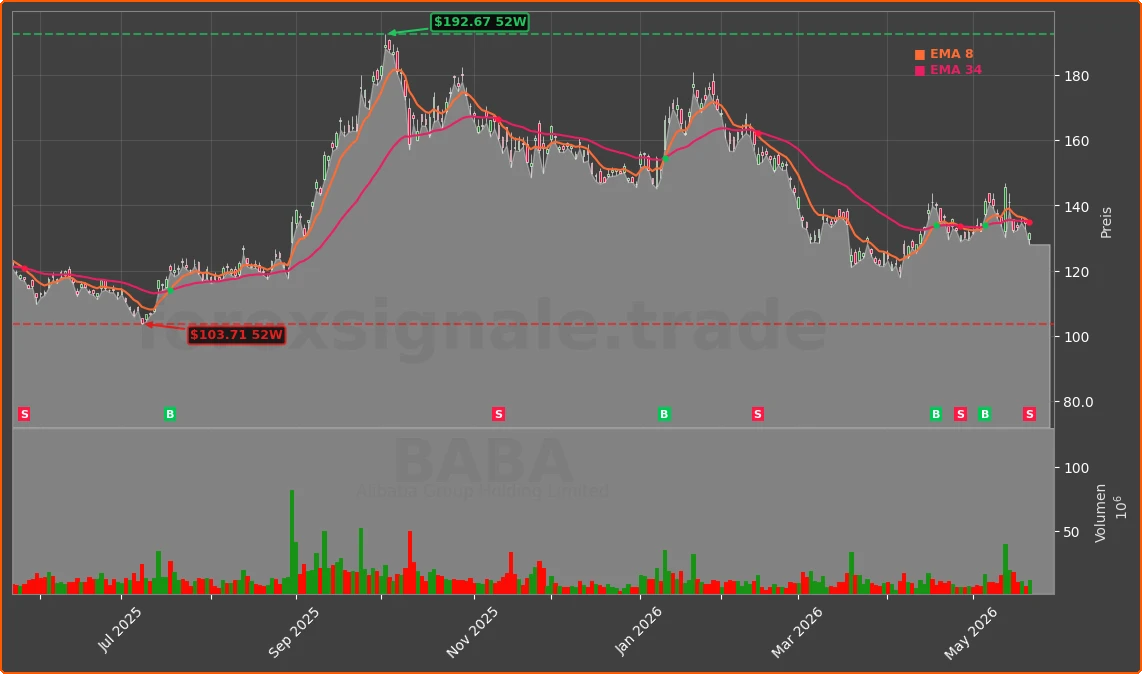The width and height of the screenshot is (1142, 674).
Task: Click the sell signal marker in mid February 2026
Action: click(x=757, y=414)
